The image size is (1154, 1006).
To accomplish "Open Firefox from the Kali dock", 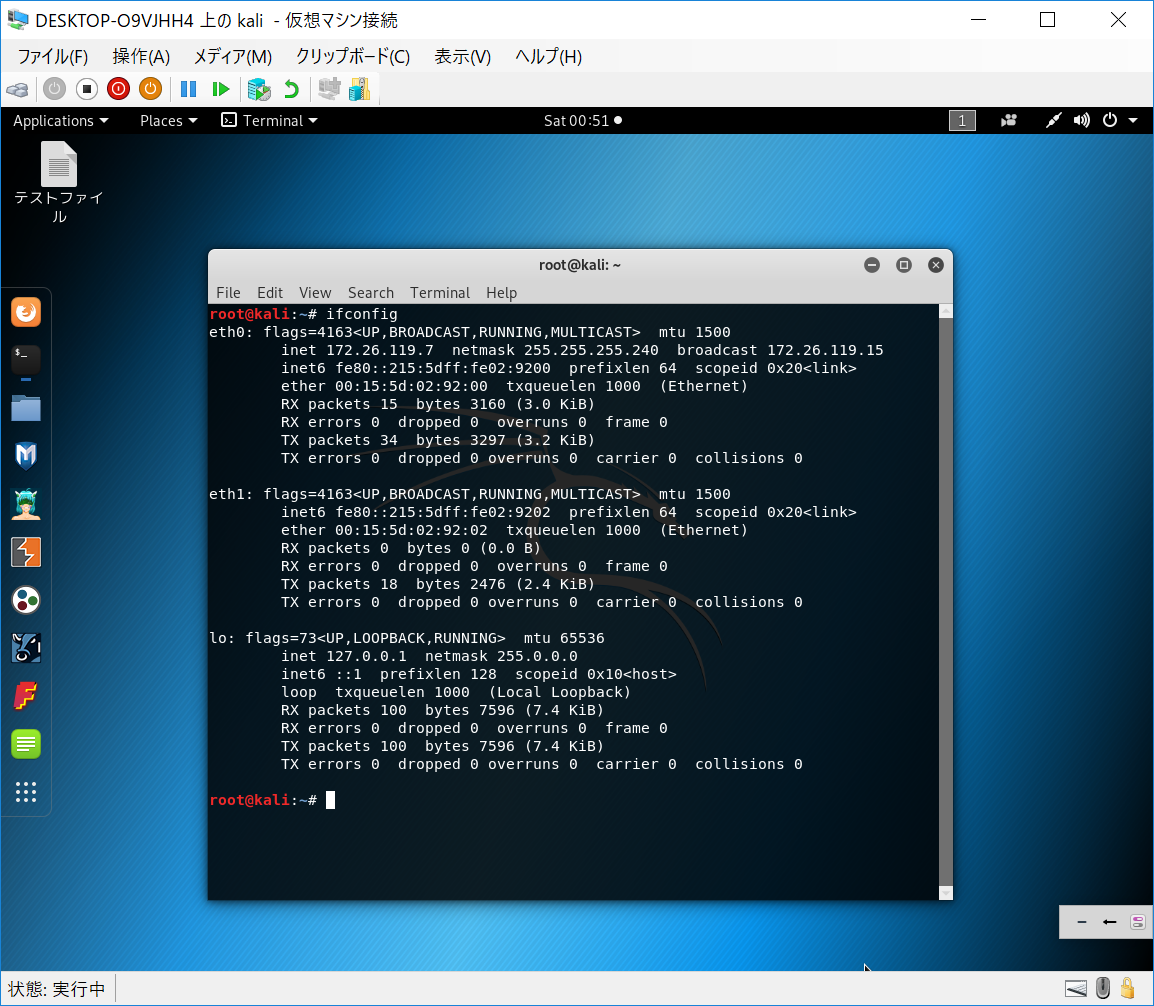I will (x=26, y=312).
